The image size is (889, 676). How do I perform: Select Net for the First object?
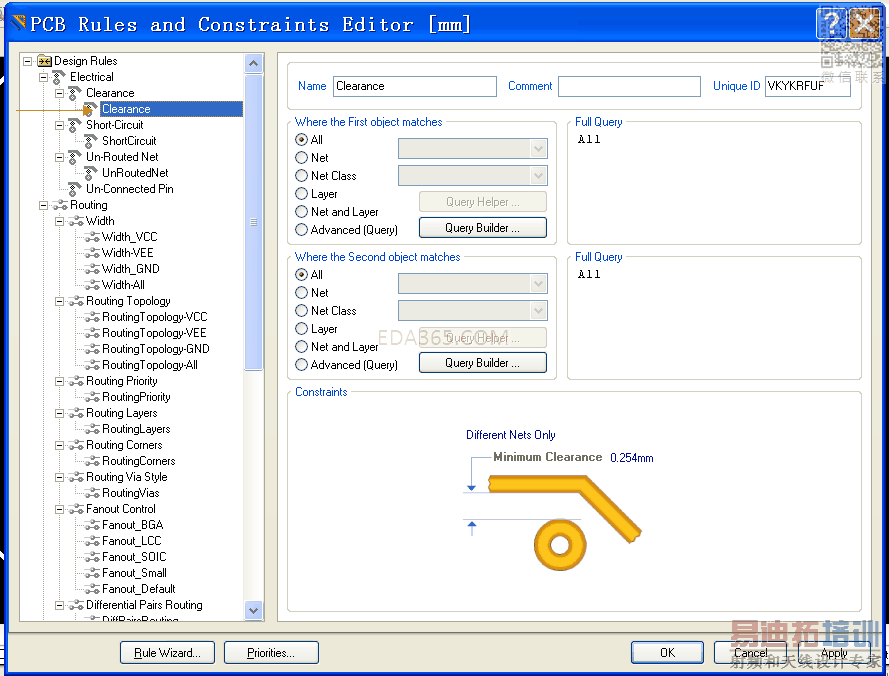pyautogui.click(x=302, y=158)
